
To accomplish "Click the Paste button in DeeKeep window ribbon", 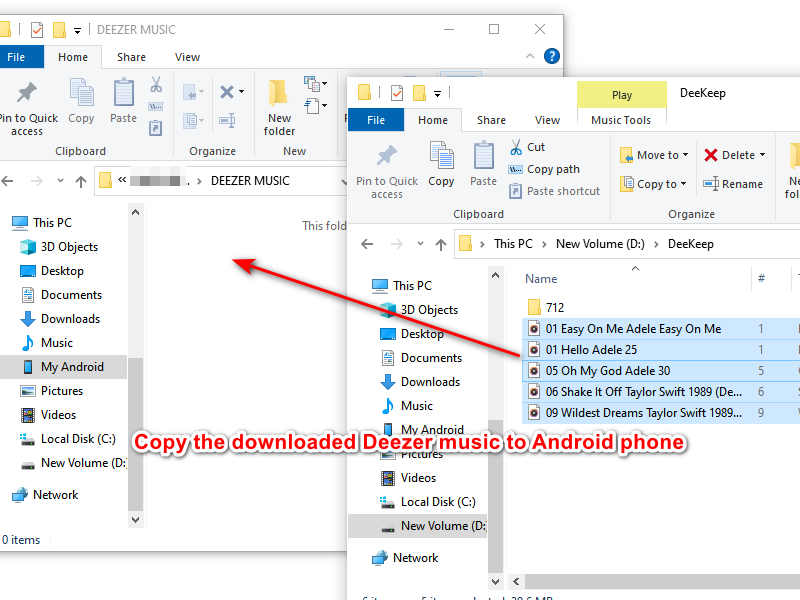I will 483,164.
